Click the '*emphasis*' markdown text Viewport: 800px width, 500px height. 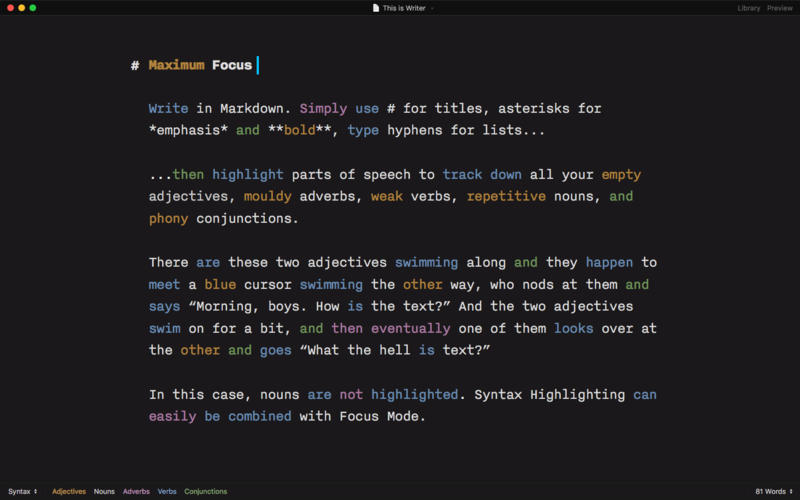188,131
